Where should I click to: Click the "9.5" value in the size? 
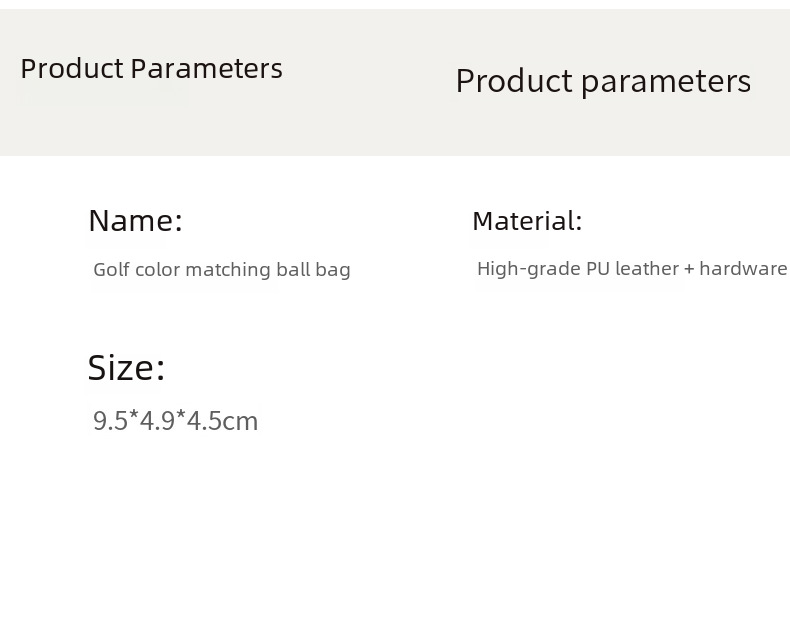pos(110,421)
